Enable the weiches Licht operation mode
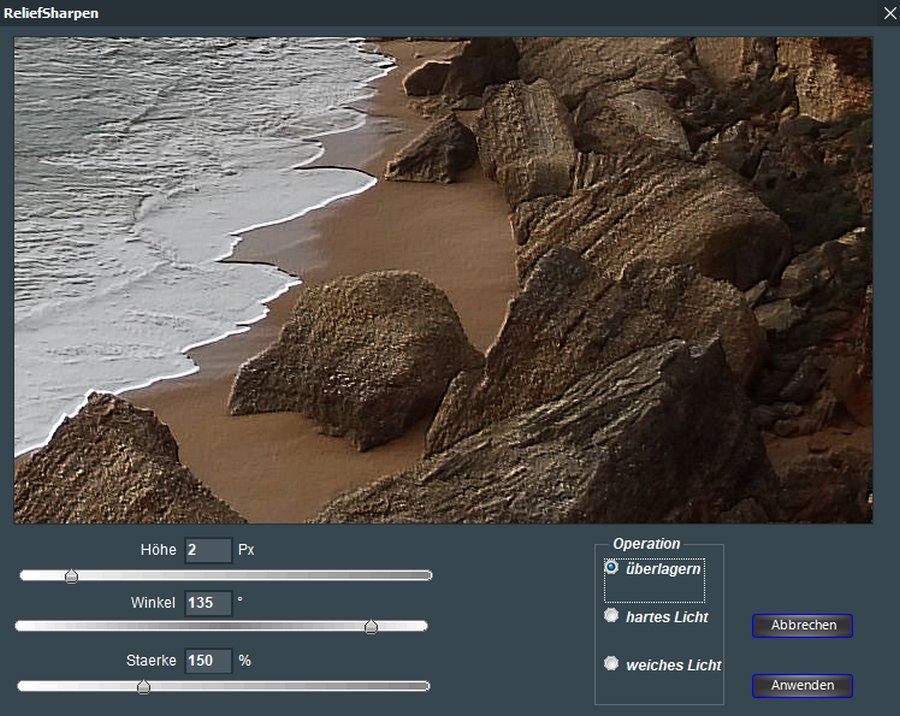 click(x=612, y=664)
